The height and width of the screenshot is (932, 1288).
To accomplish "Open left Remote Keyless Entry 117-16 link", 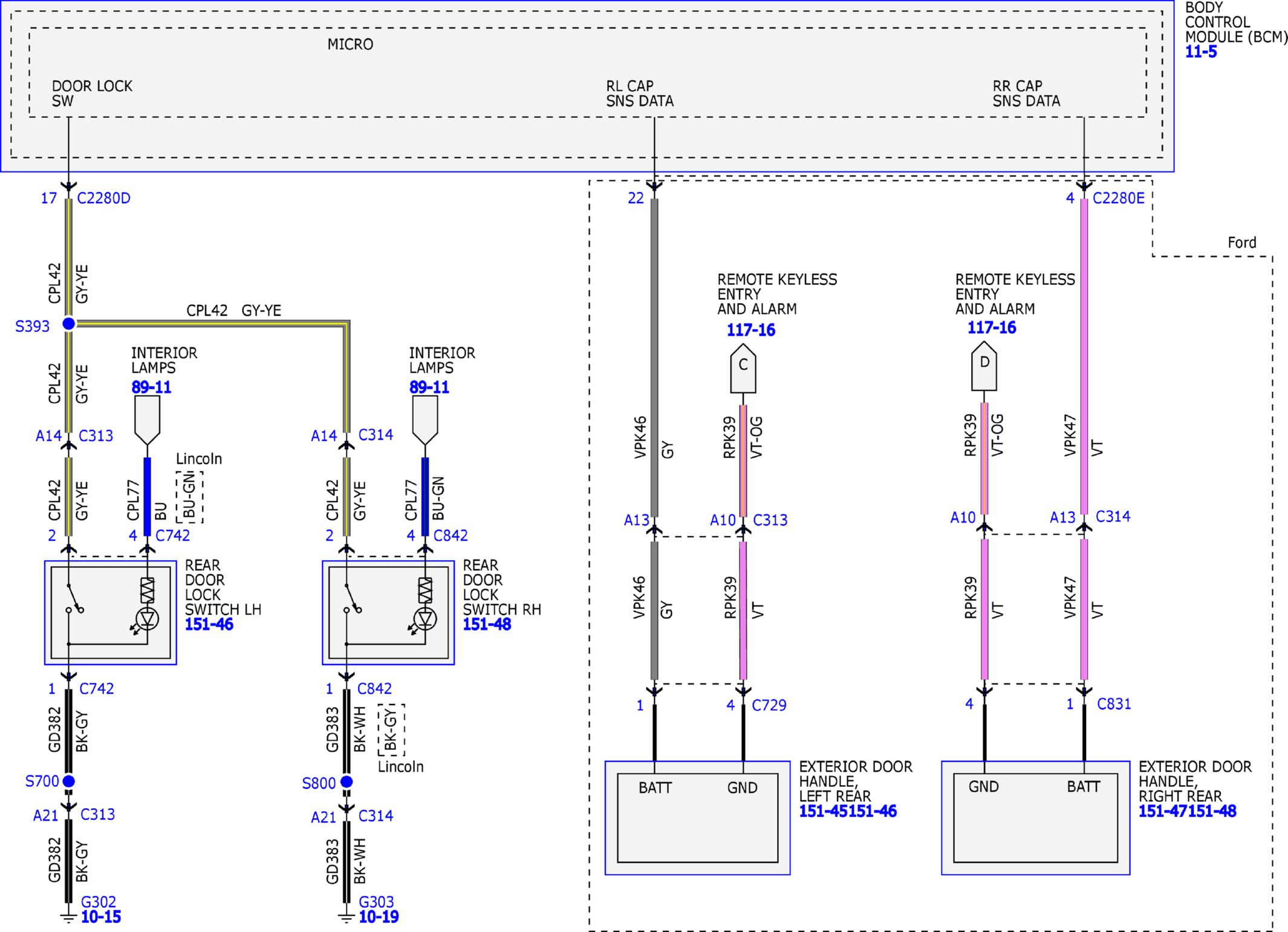I will (x=751, y=330).
